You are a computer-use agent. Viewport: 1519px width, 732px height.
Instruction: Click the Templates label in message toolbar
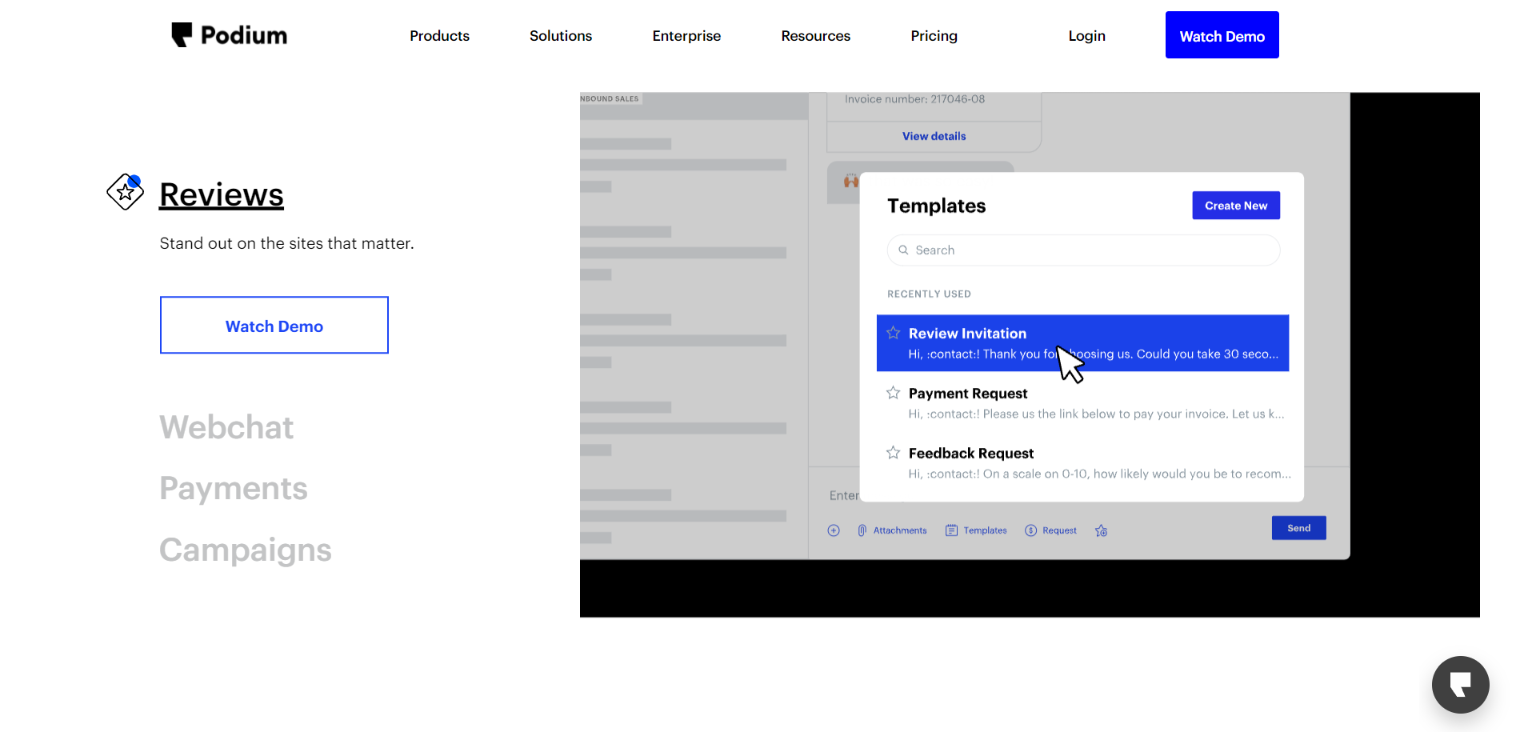985,530
